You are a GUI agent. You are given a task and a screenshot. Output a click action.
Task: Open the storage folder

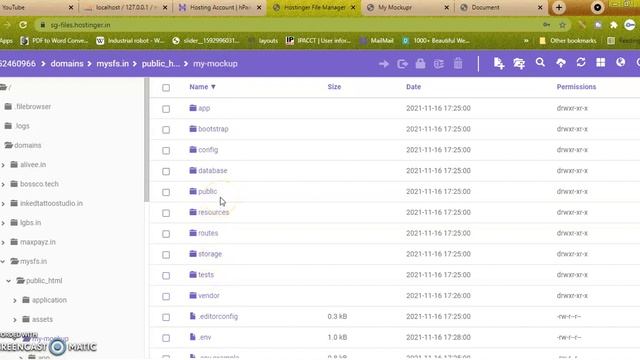(x=210, y=254)
